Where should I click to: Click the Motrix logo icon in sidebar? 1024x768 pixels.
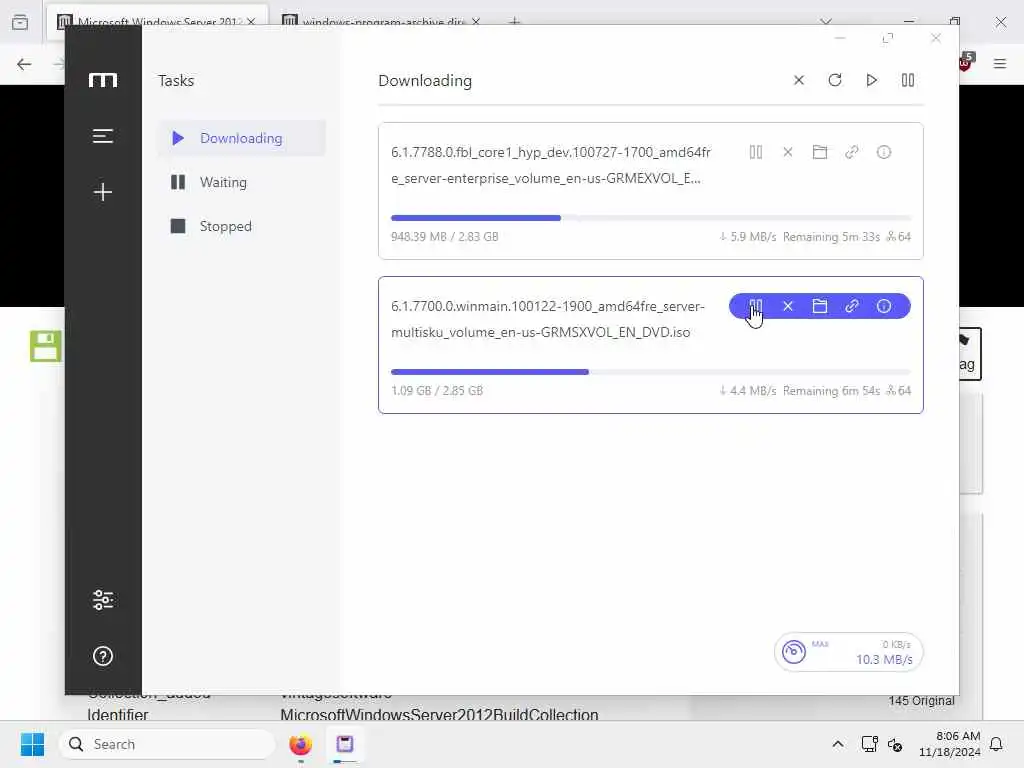[103, 80]
